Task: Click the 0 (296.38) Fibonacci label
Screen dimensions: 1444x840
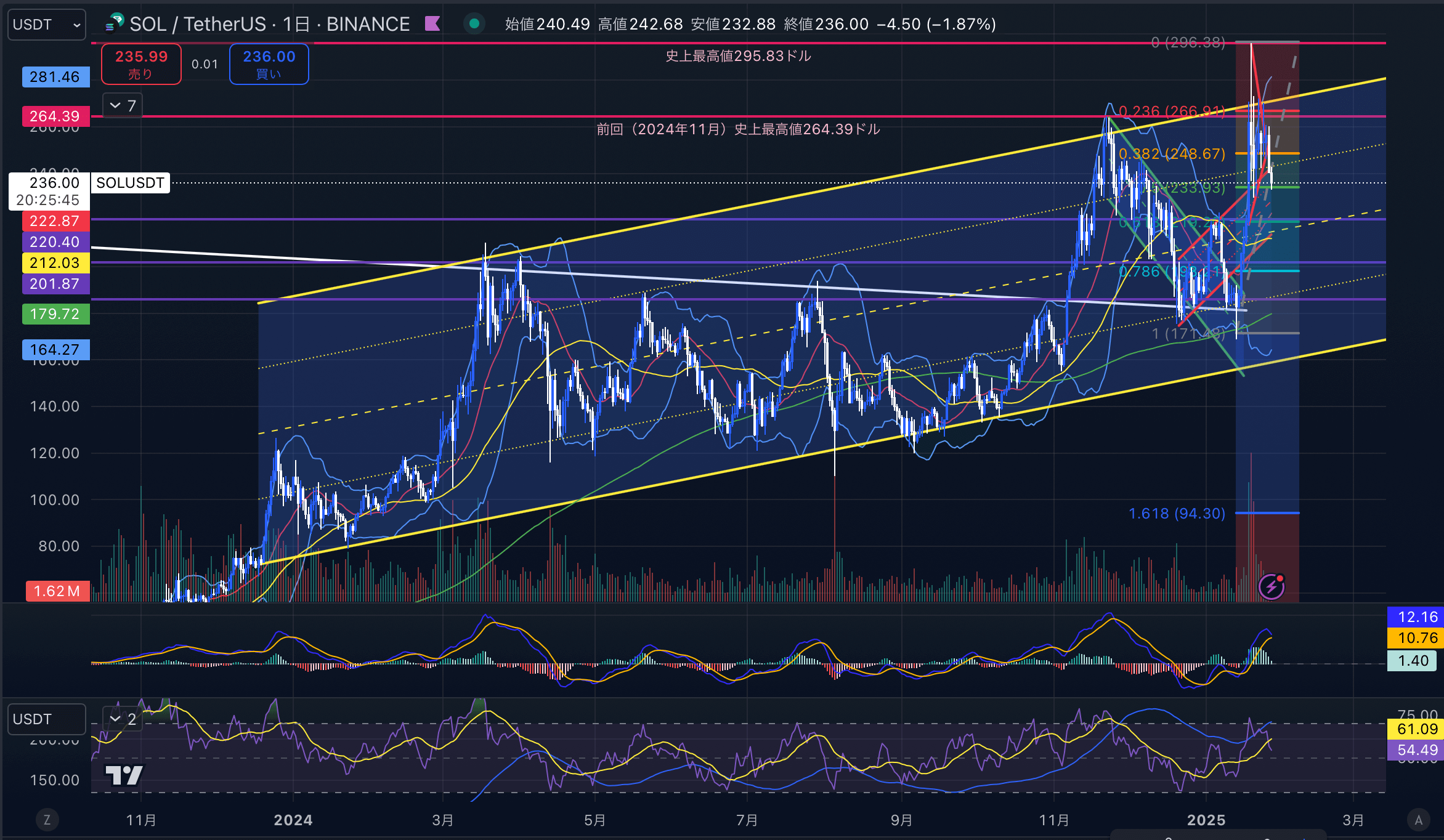Action: click(x=1188, y=42)
